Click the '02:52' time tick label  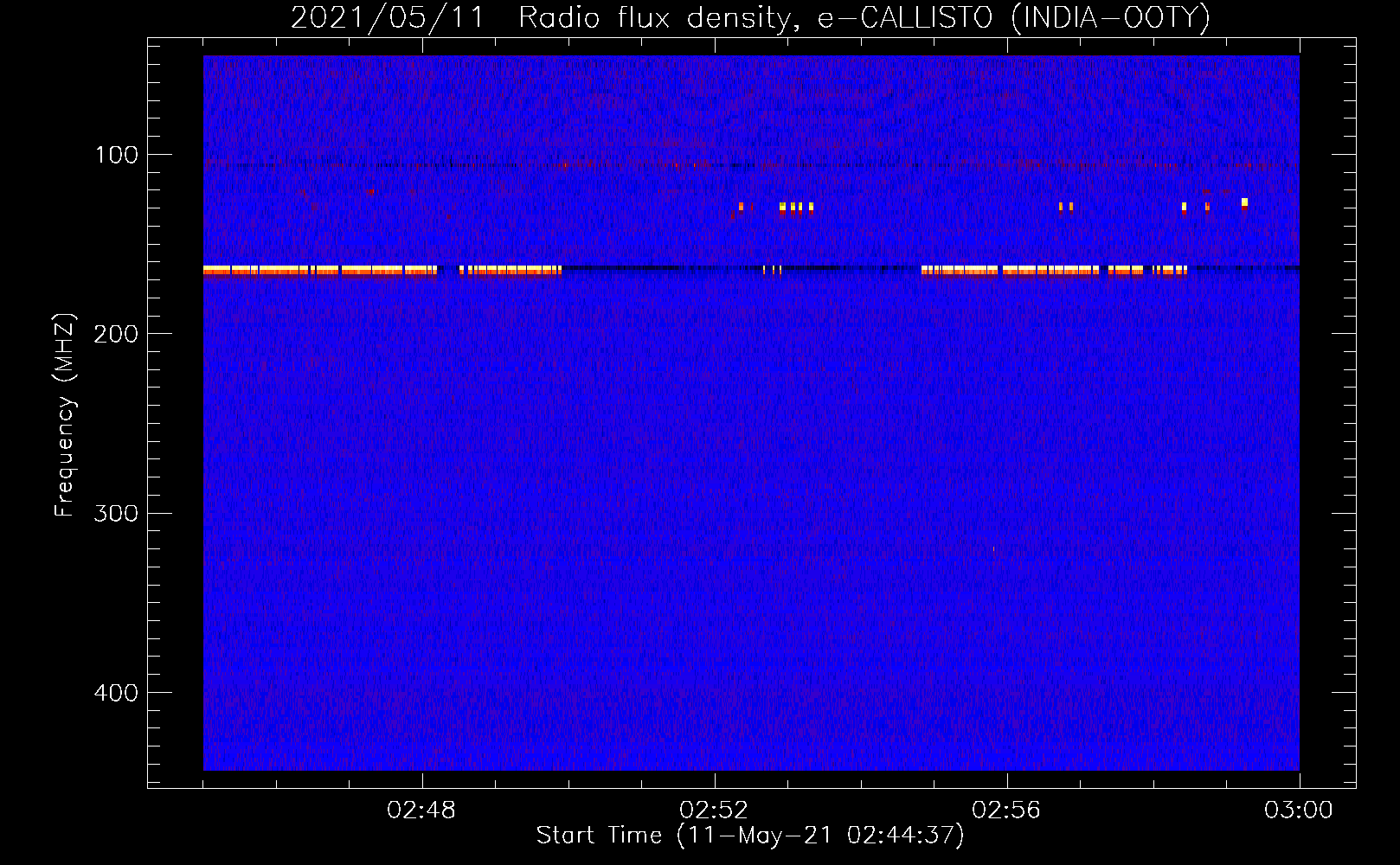(714, 811)
